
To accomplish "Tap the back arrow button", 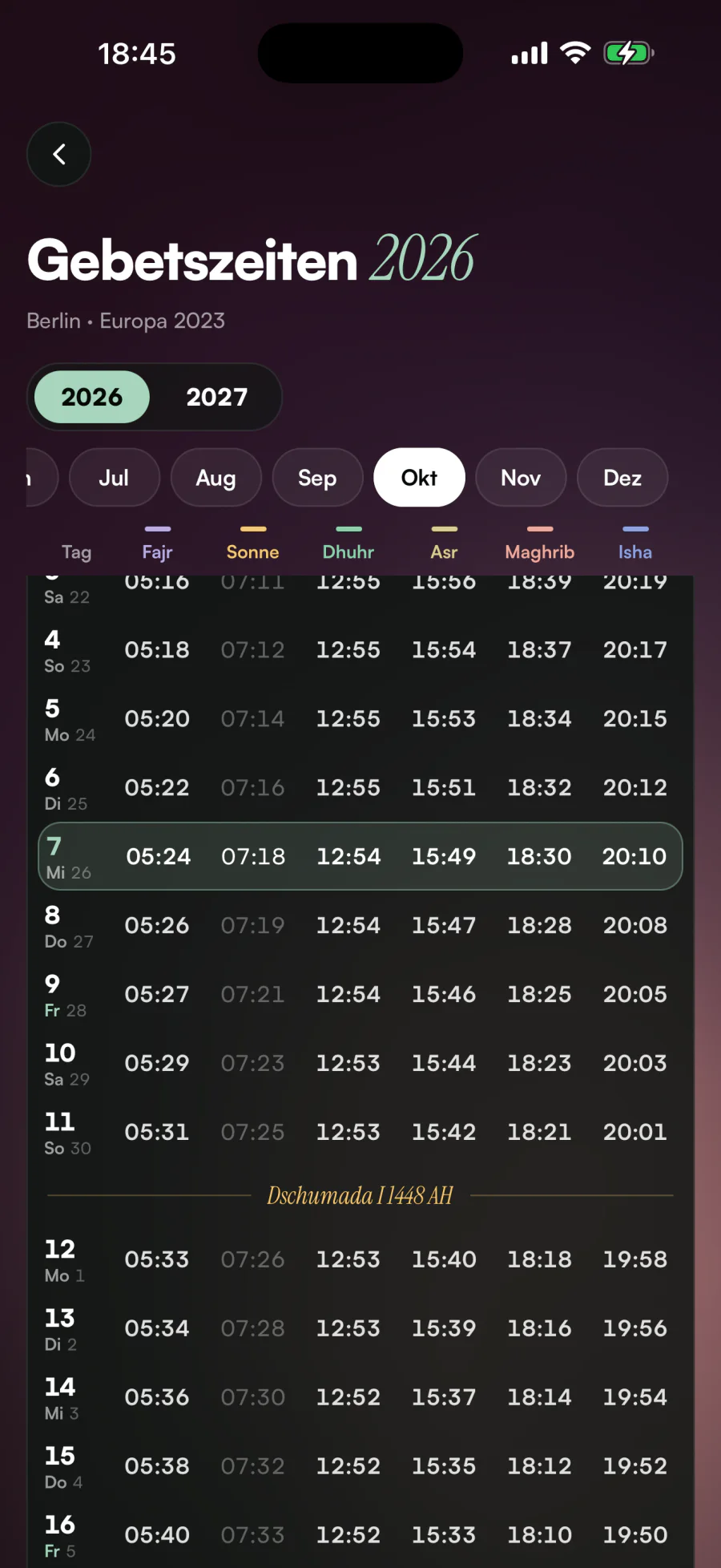I will (x=58, y=154).
